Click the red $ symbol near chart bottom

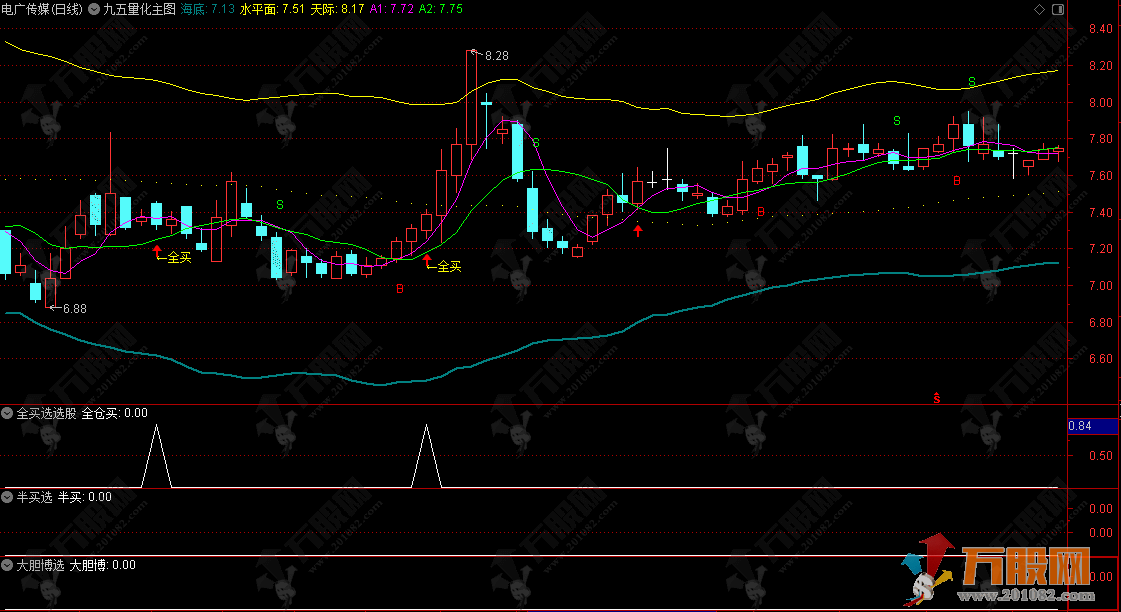click(937, 398)
